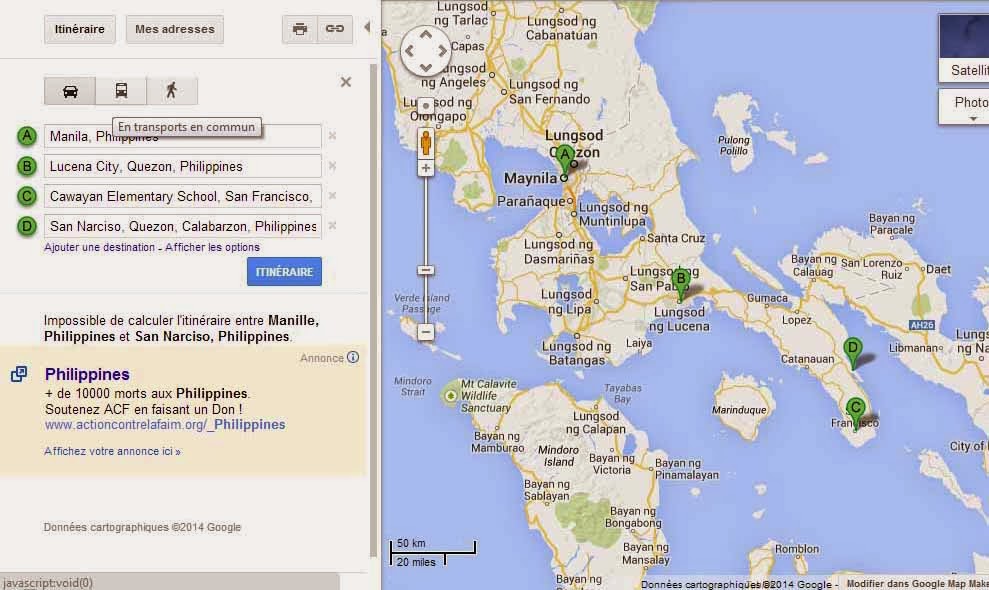
Task: Open the Itinéraire tab
Action: tap(79, 29)
